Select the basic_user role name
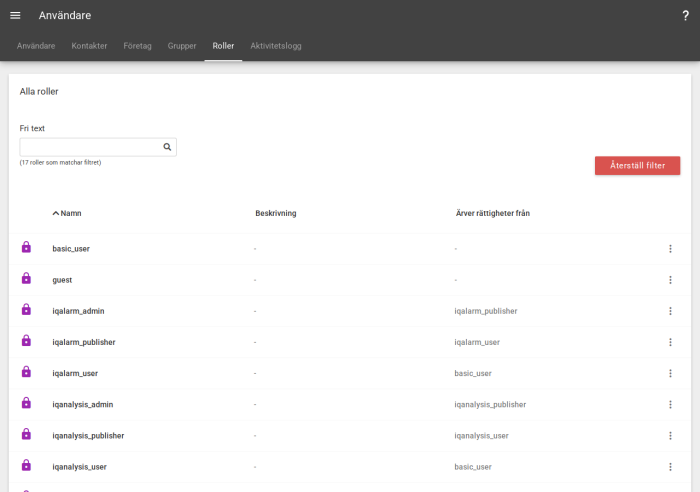Viewport: 700px width, 492px height. point(71,249)
